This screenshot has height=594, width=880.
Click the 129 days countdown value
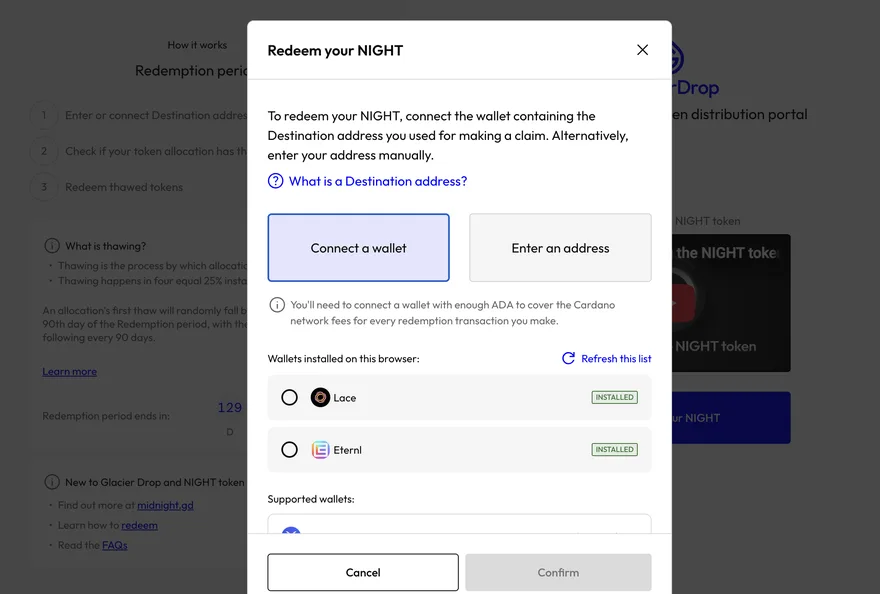230,408
